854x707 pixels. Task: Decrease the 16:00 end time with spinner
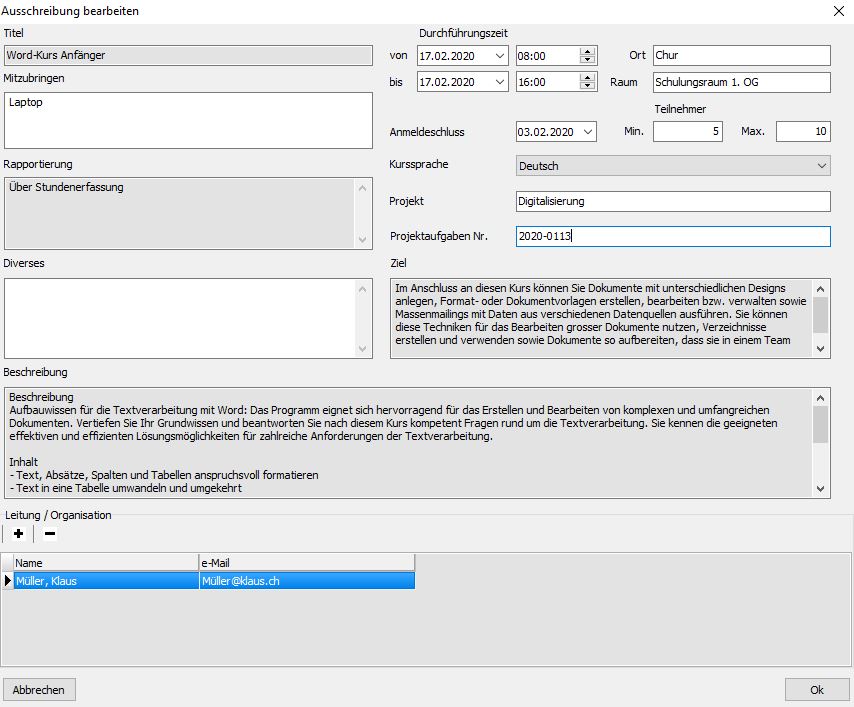[x=588, y=87]
